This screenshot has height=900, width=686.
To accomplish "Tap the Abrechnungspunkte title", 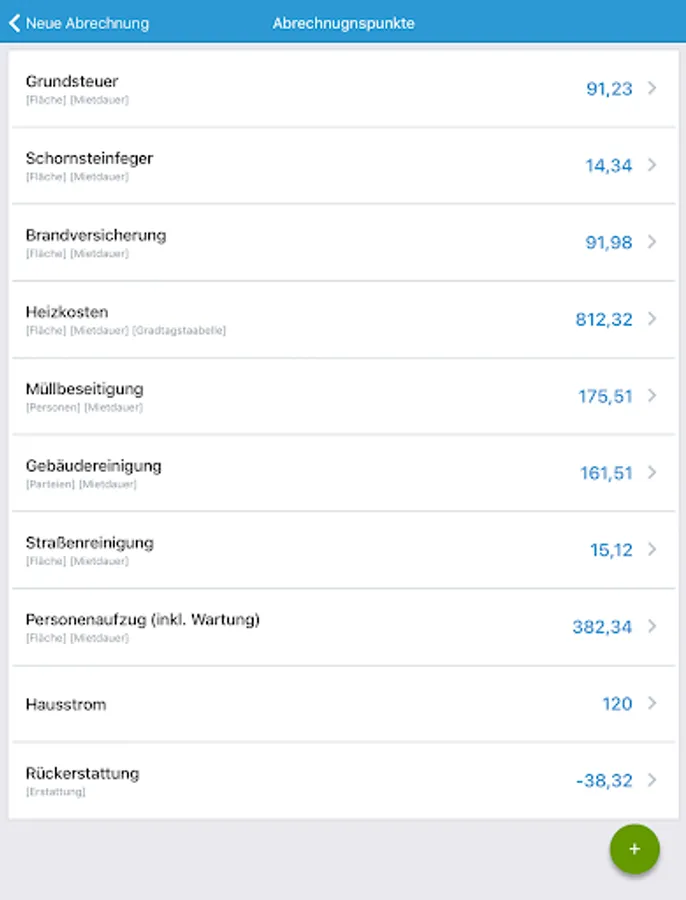I will point(343,23).
